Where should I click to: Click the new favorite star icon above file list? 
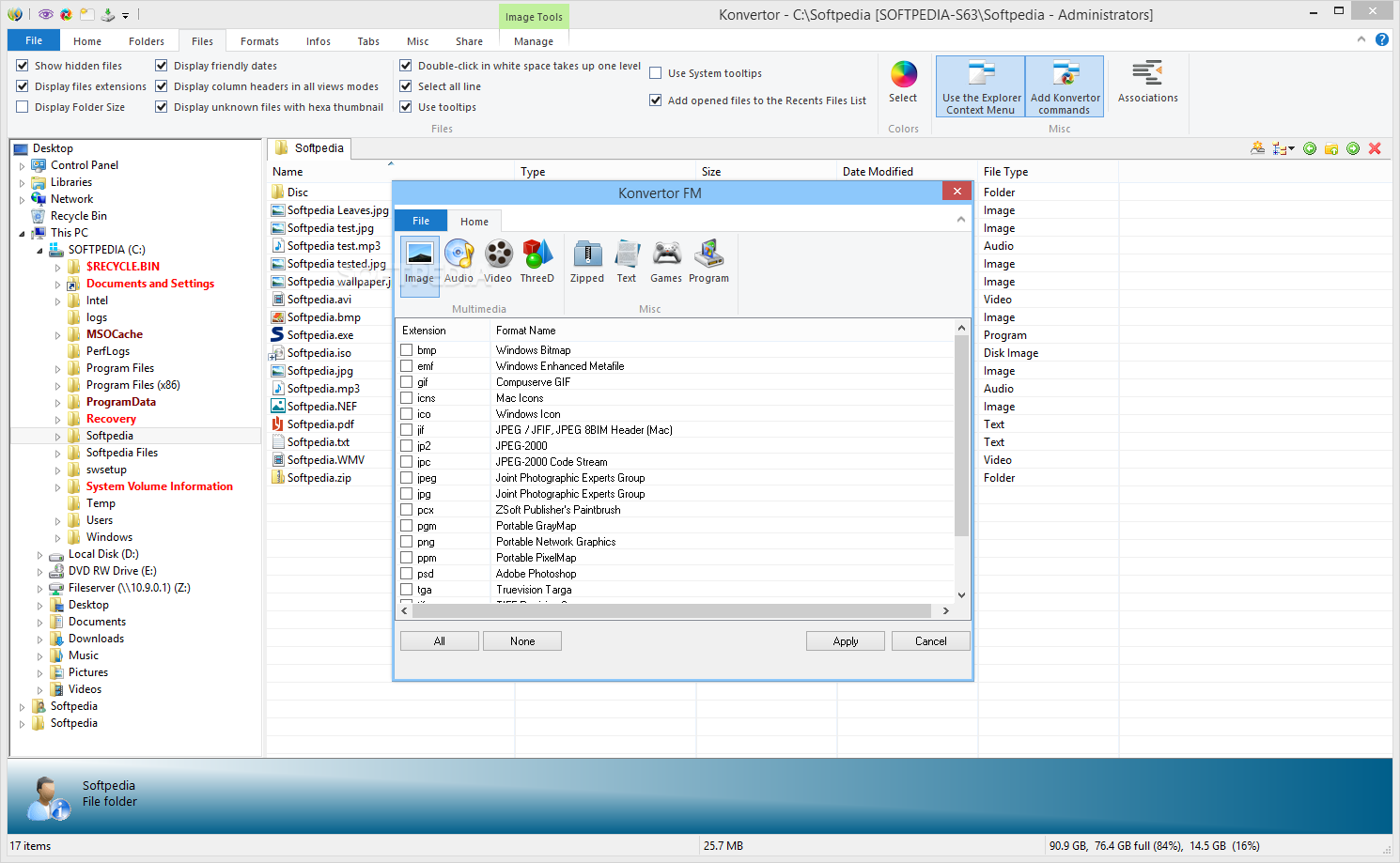1257,148
